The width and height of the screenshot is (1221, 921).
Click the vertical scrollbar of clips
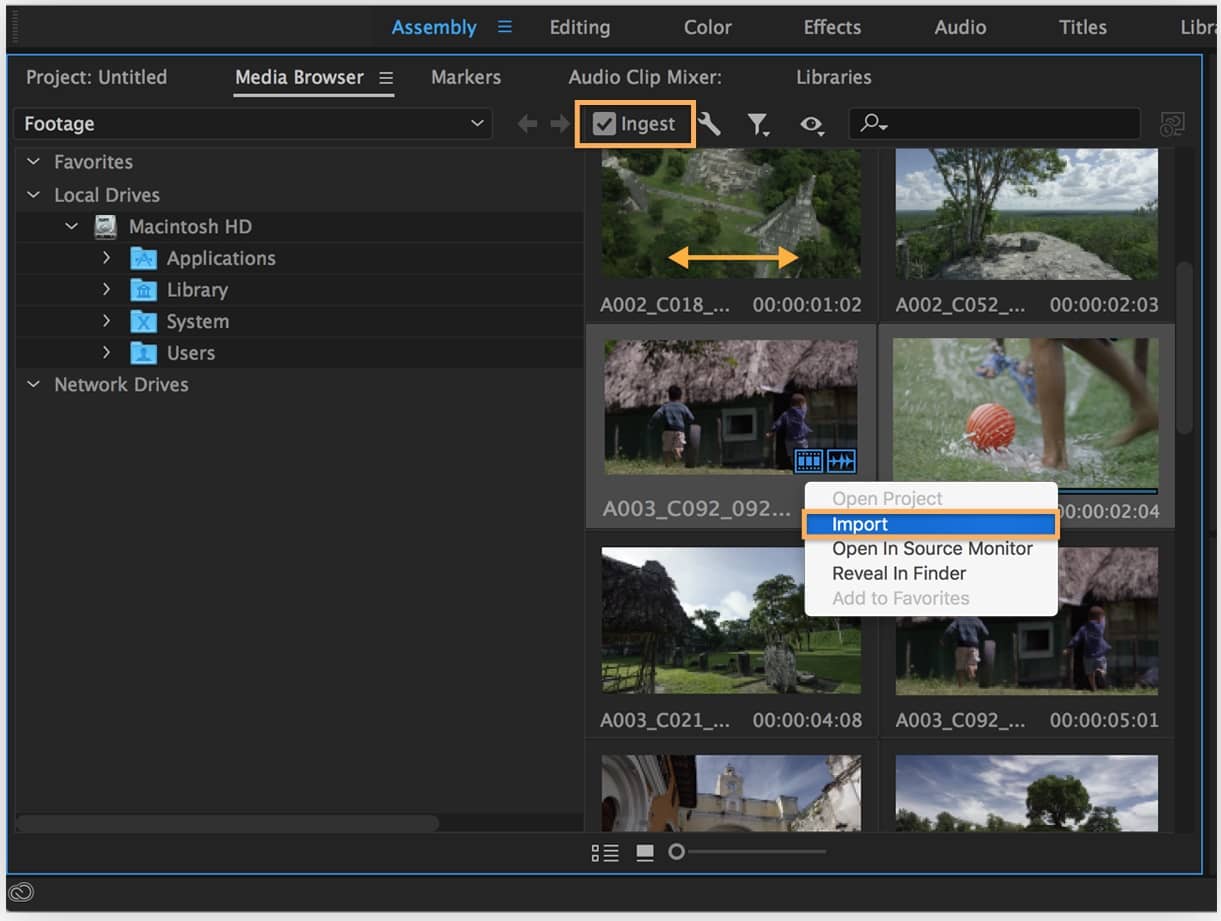click(1184, 347)
